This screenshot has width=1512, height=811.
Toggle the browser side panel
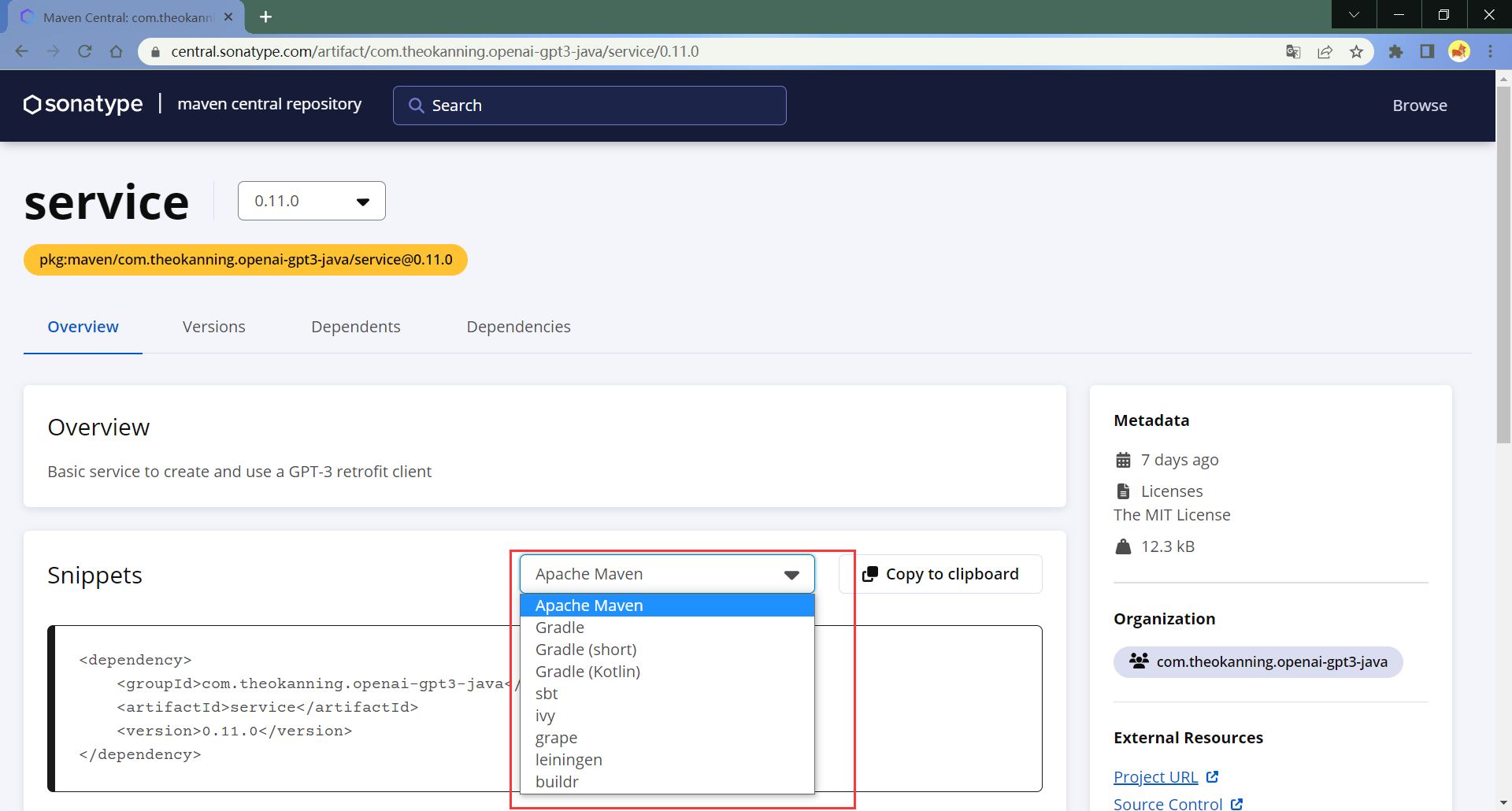(1427, 51)
